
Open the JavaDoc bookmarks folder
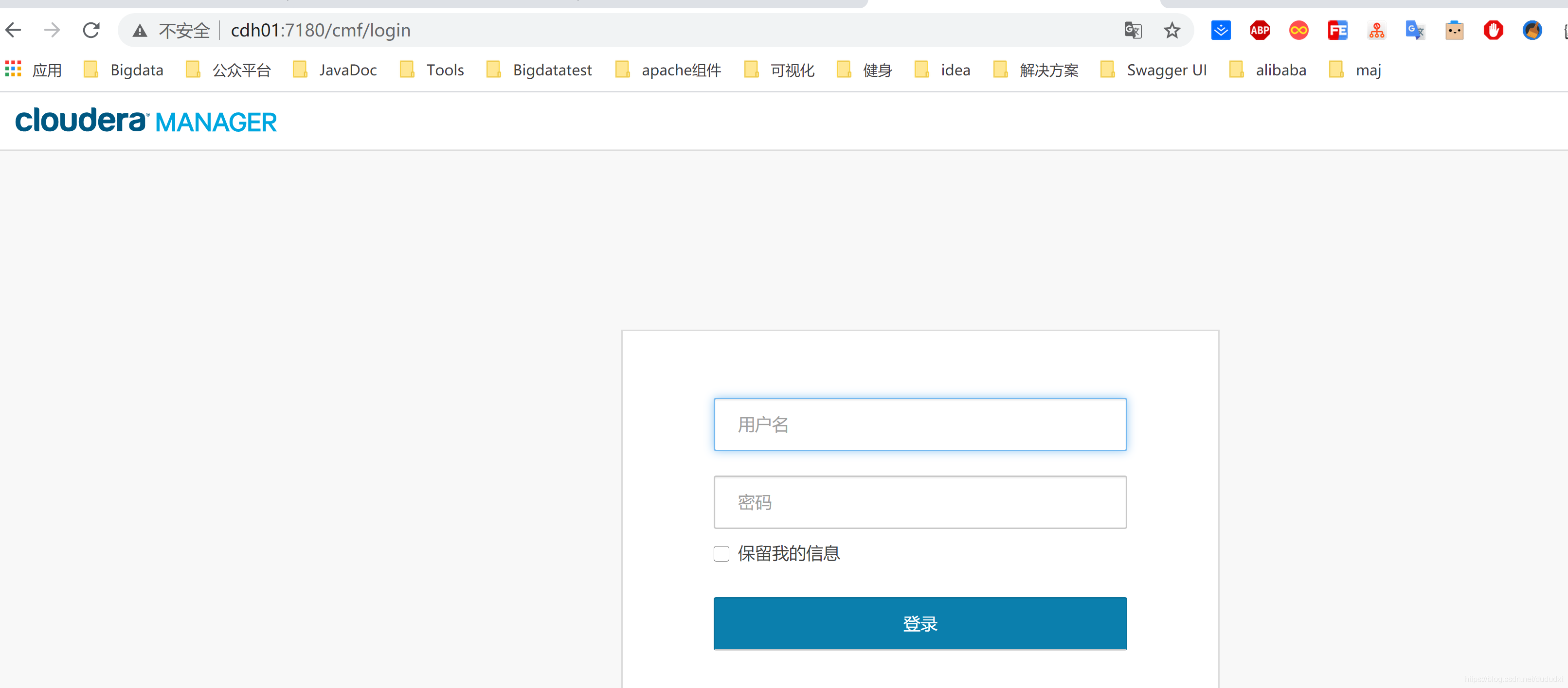point(347,70)
